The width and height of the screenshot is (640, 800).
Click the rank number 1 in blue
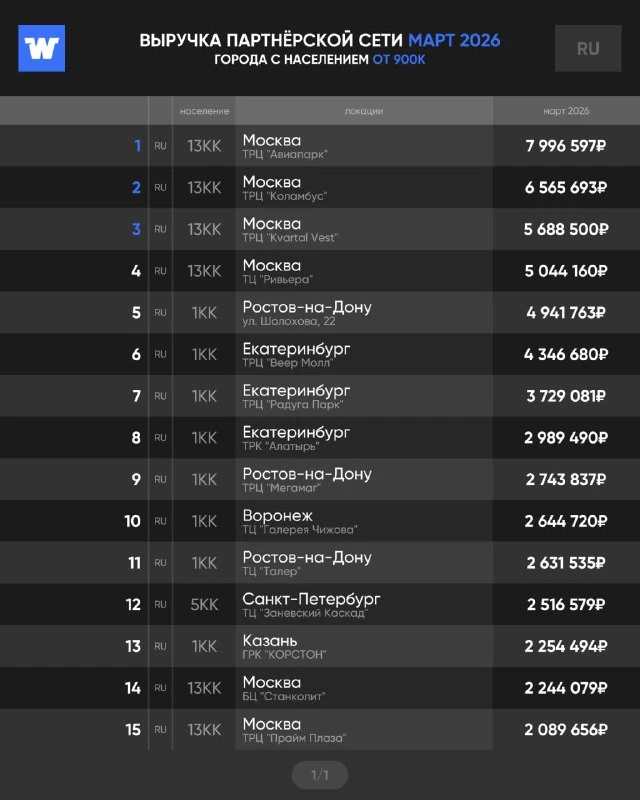pos(137,146)
